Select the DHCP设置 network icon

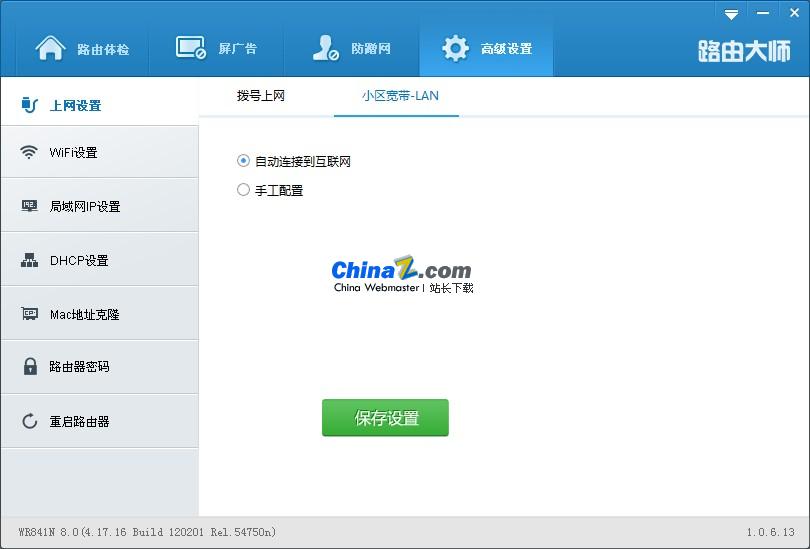coord(29,260)
